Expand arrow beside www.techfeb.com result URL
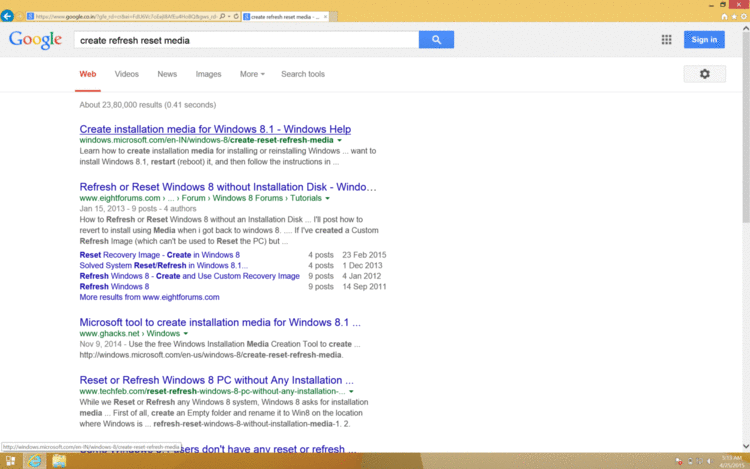750x469 pixels. (351, 392)
